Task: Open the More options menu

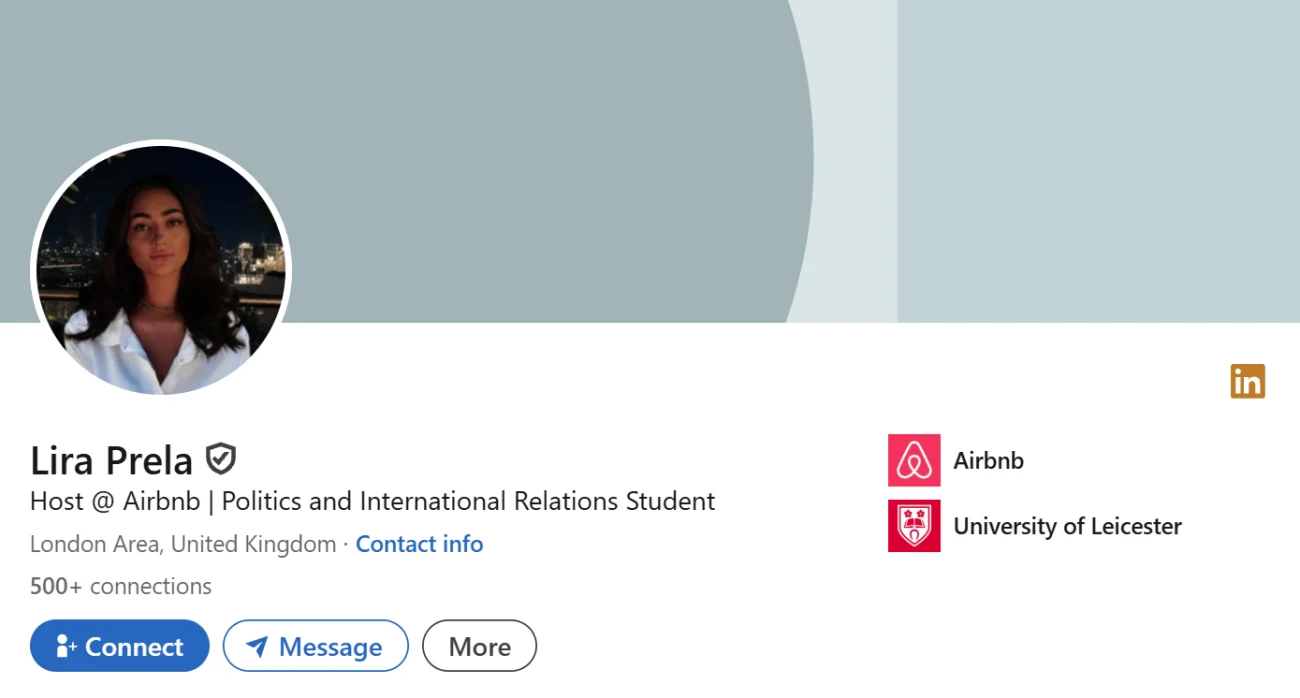Action: click(x=480, y=646)
